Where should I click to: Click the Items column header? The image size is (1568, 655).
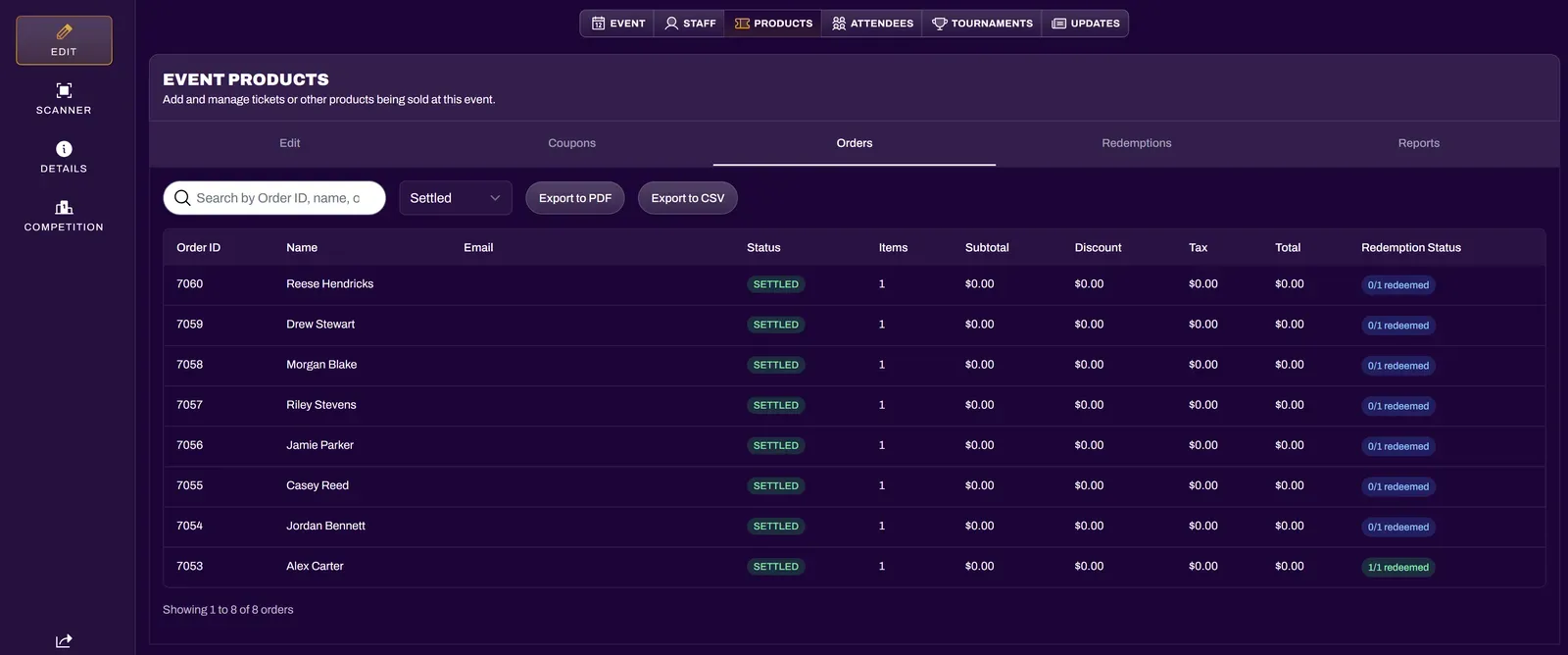click(x=893, y=248)
